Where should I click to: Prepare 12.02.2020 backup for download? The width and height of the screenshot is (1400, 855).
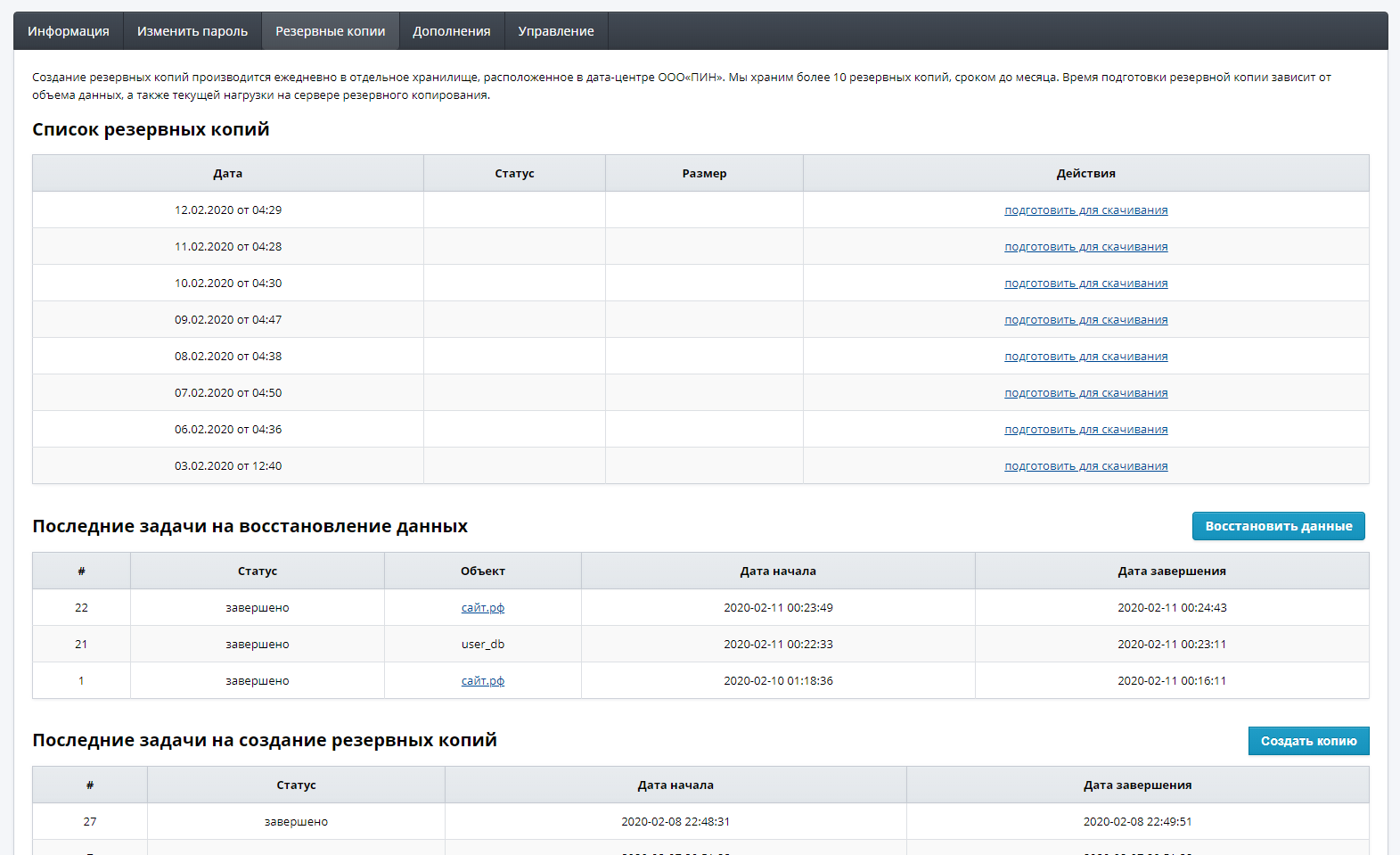1086,210
